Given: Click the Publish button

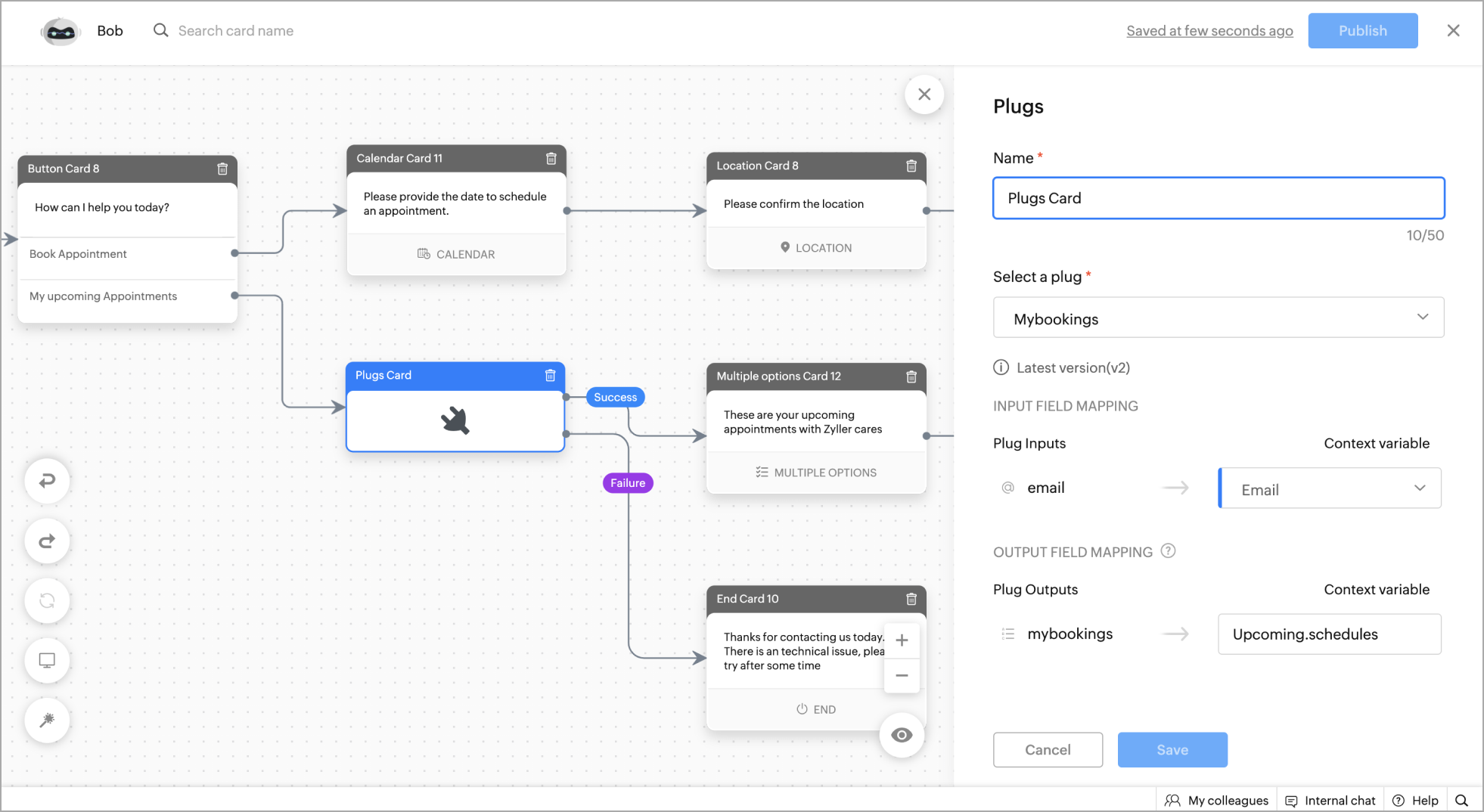Looking at the screenshot, I should pos(1362,31).
